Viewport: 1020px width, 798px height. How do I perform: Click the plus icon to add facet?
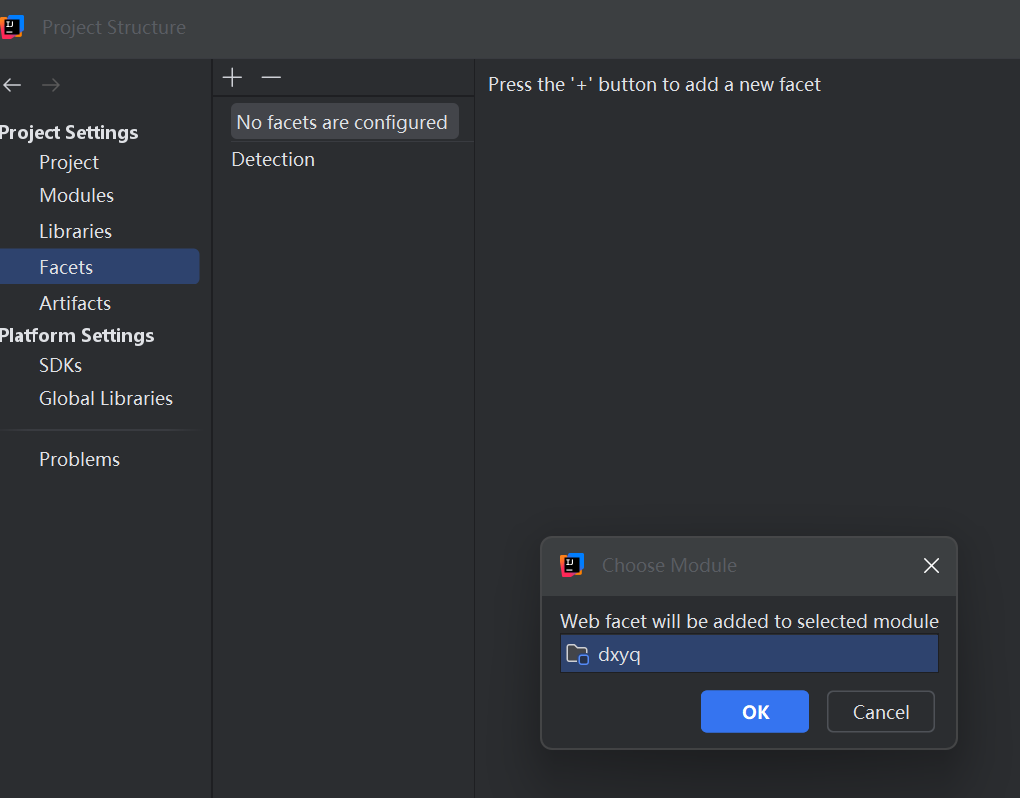pyautogui.click(x=232, y=77)
